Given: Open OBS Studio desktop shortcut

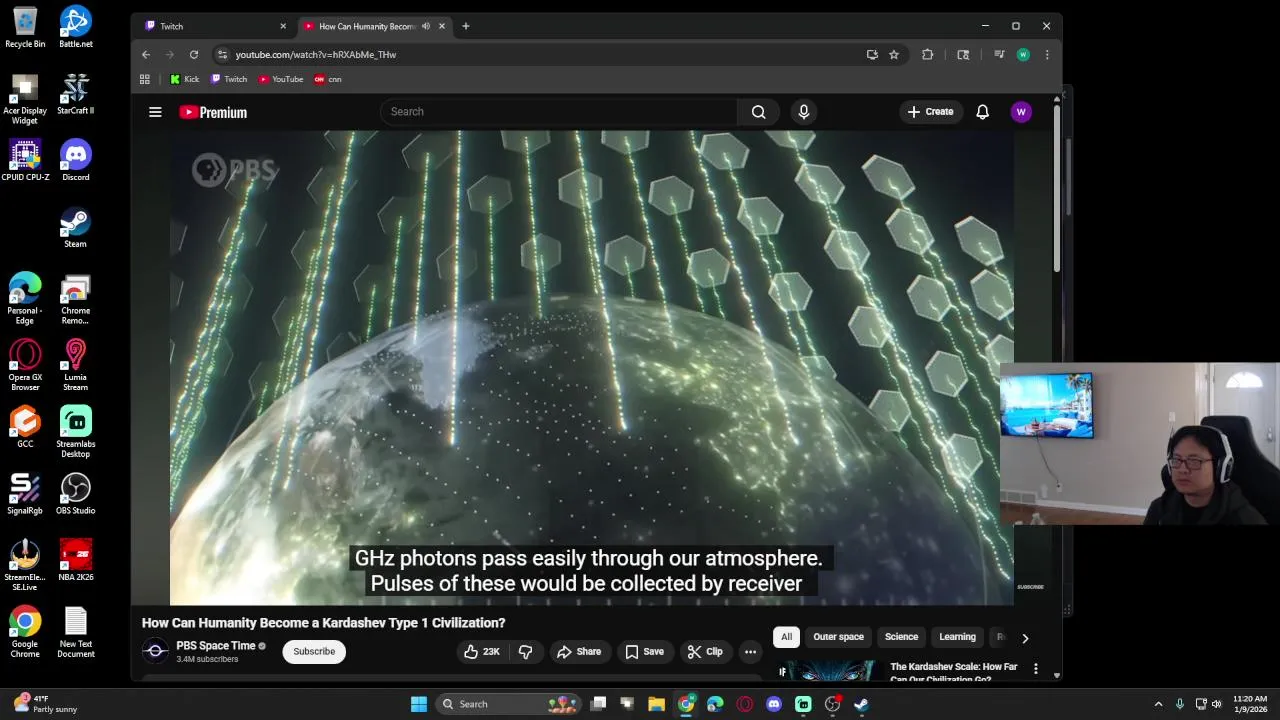Looking at the screenshot, I should (76, 494).
